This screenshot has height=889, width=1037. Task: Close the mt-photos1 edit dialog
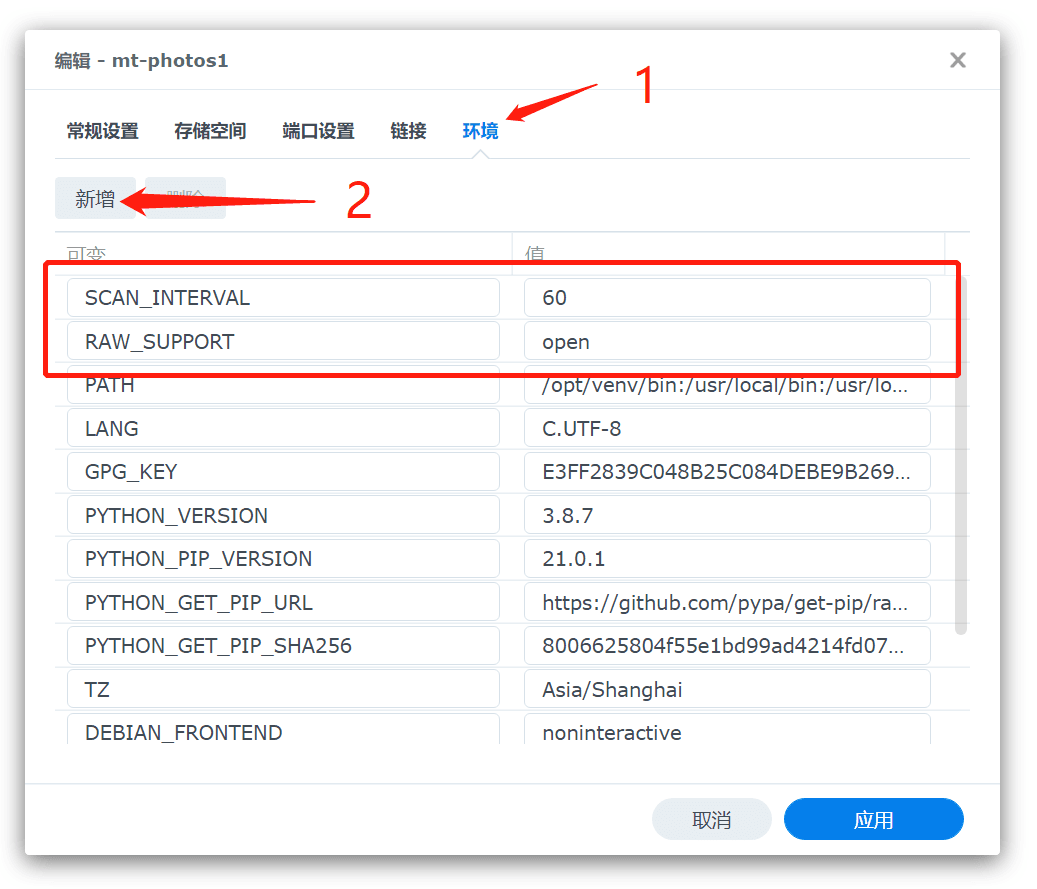tap(957, 61)
